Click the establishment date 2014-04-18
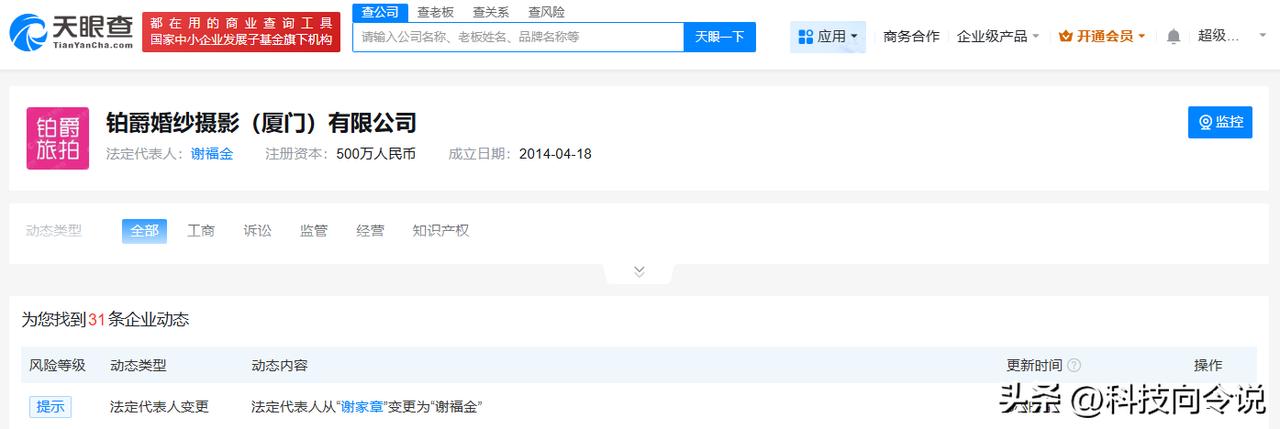The height and width of the screenshot is (429, 1280). 555,154
